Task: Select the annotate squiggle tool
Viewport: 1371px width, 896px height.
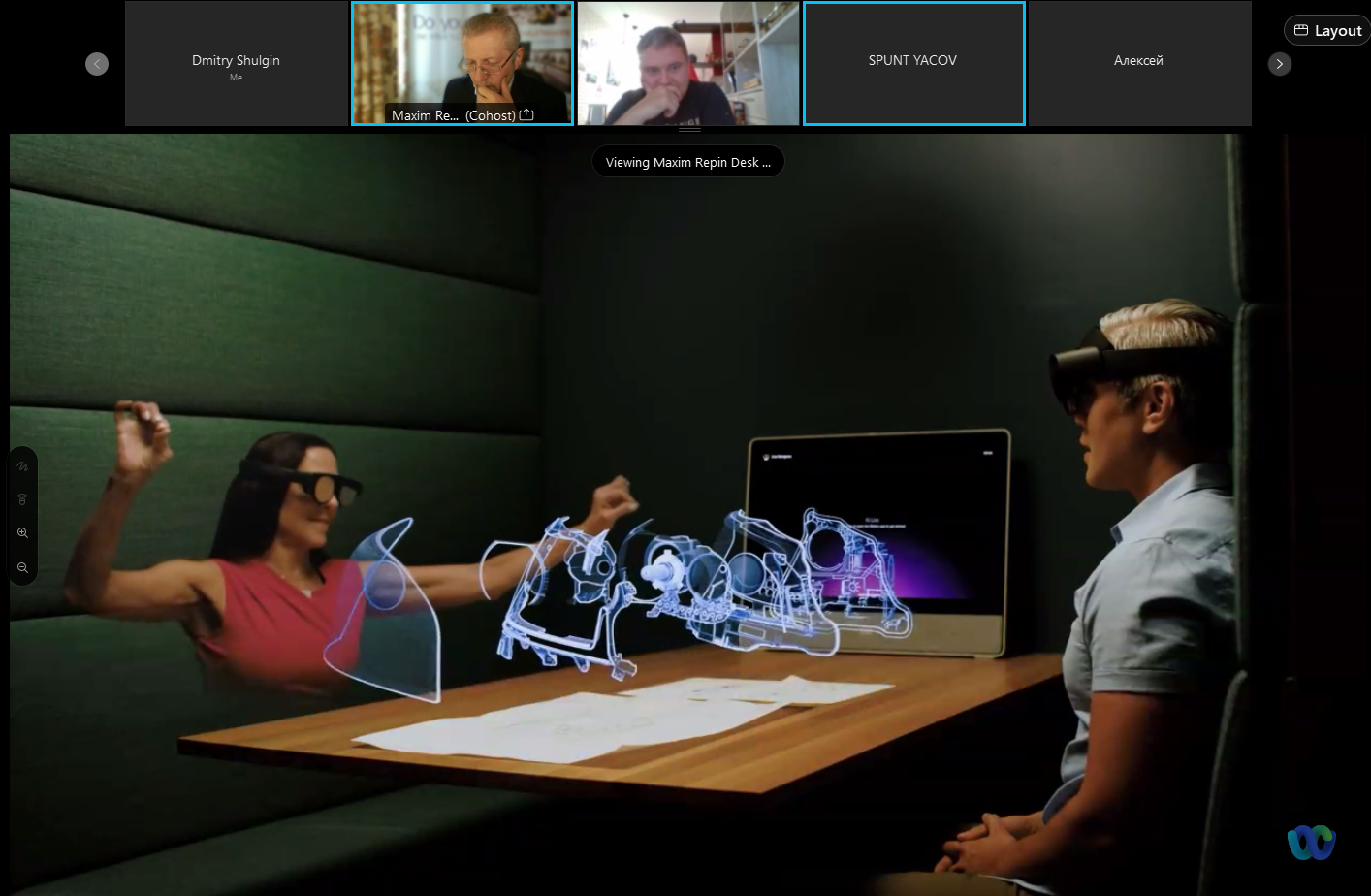Action: pos(22,466)
